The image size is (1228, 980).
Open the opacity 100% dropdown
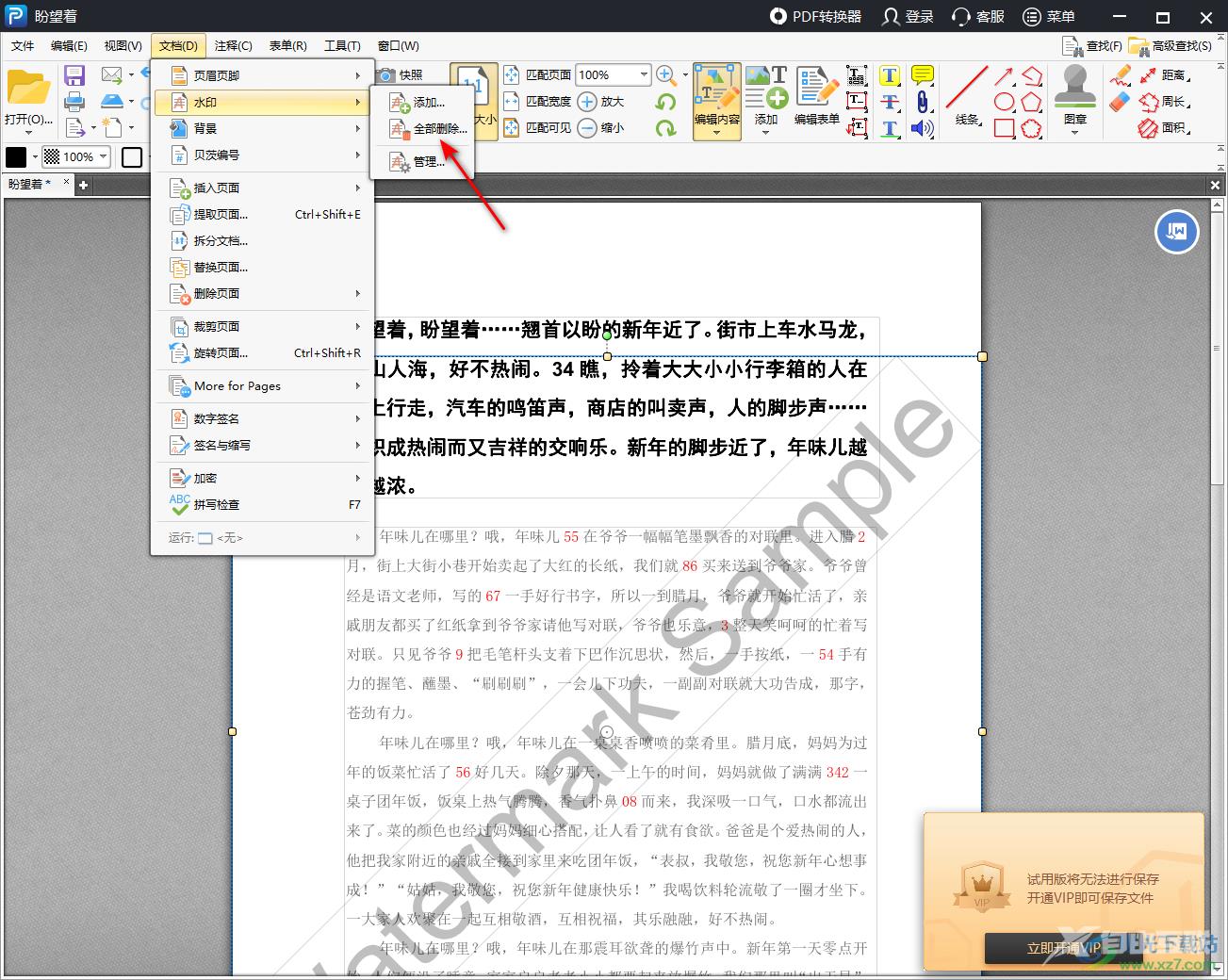pos(103,157)
